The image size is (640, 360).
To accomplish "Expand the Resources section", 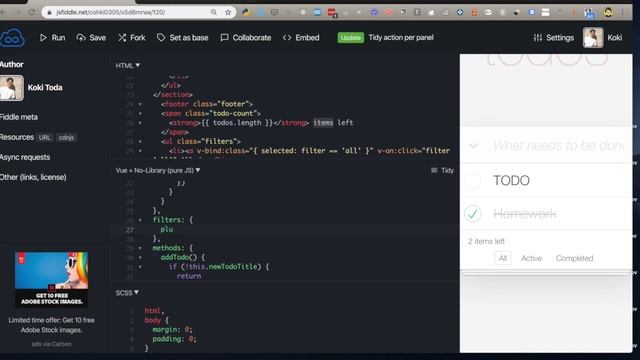I will (x=17, y=137).
